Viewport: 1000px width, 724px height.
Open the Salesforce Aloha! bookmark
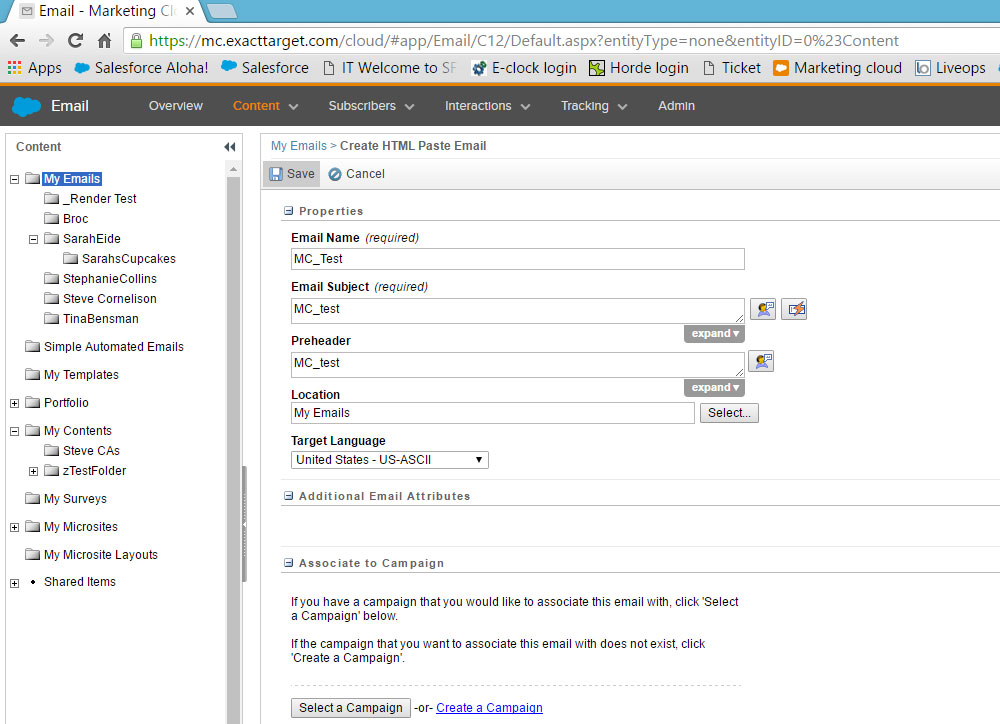tap(141, 68)
